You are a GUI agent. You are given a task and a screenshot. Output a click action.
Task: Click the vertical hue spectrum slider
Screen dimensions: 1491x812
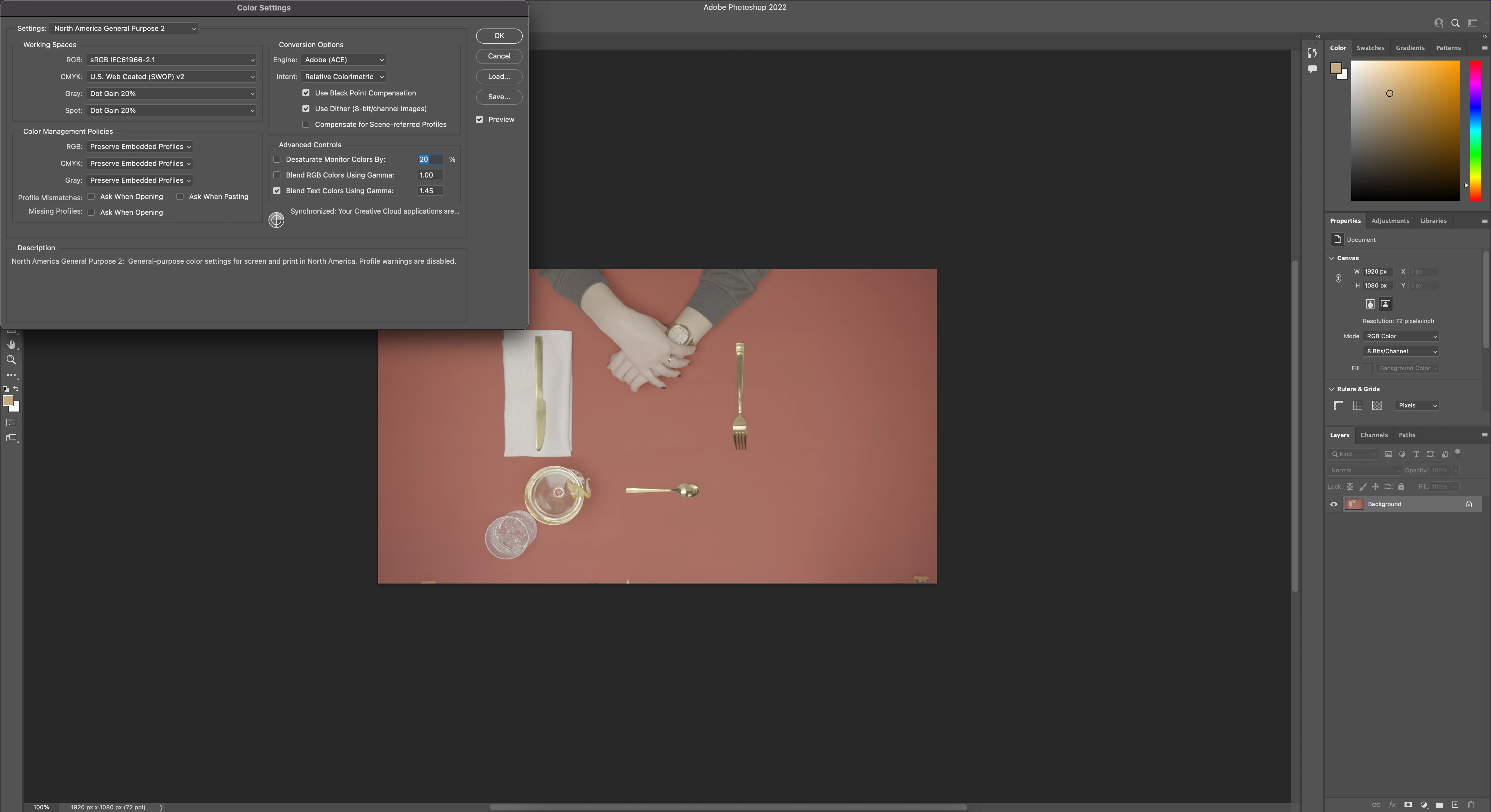coord(1475,131)
